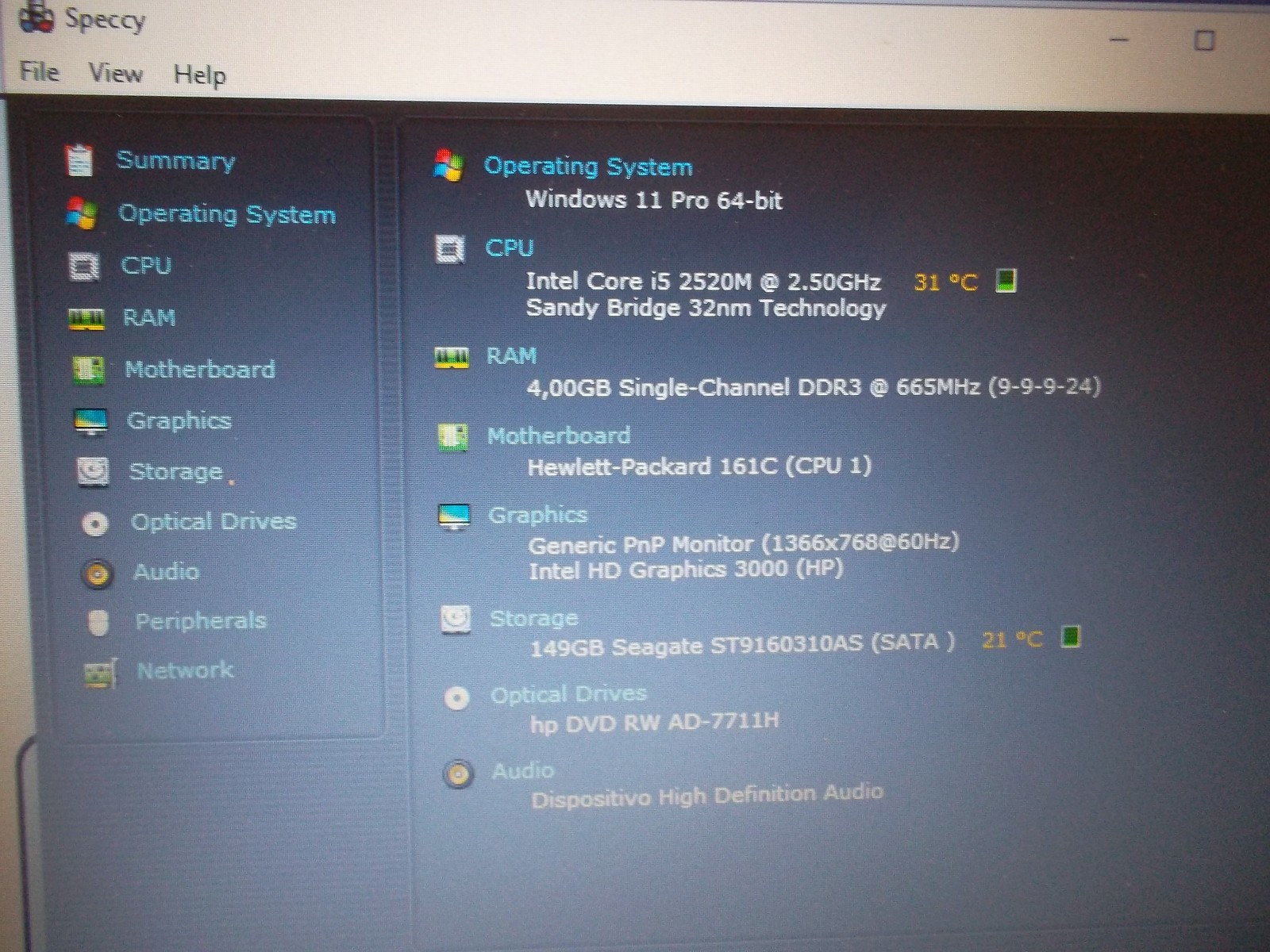
Task: Click the Optical Drives heading link in summary
Action: coord(569,695)
